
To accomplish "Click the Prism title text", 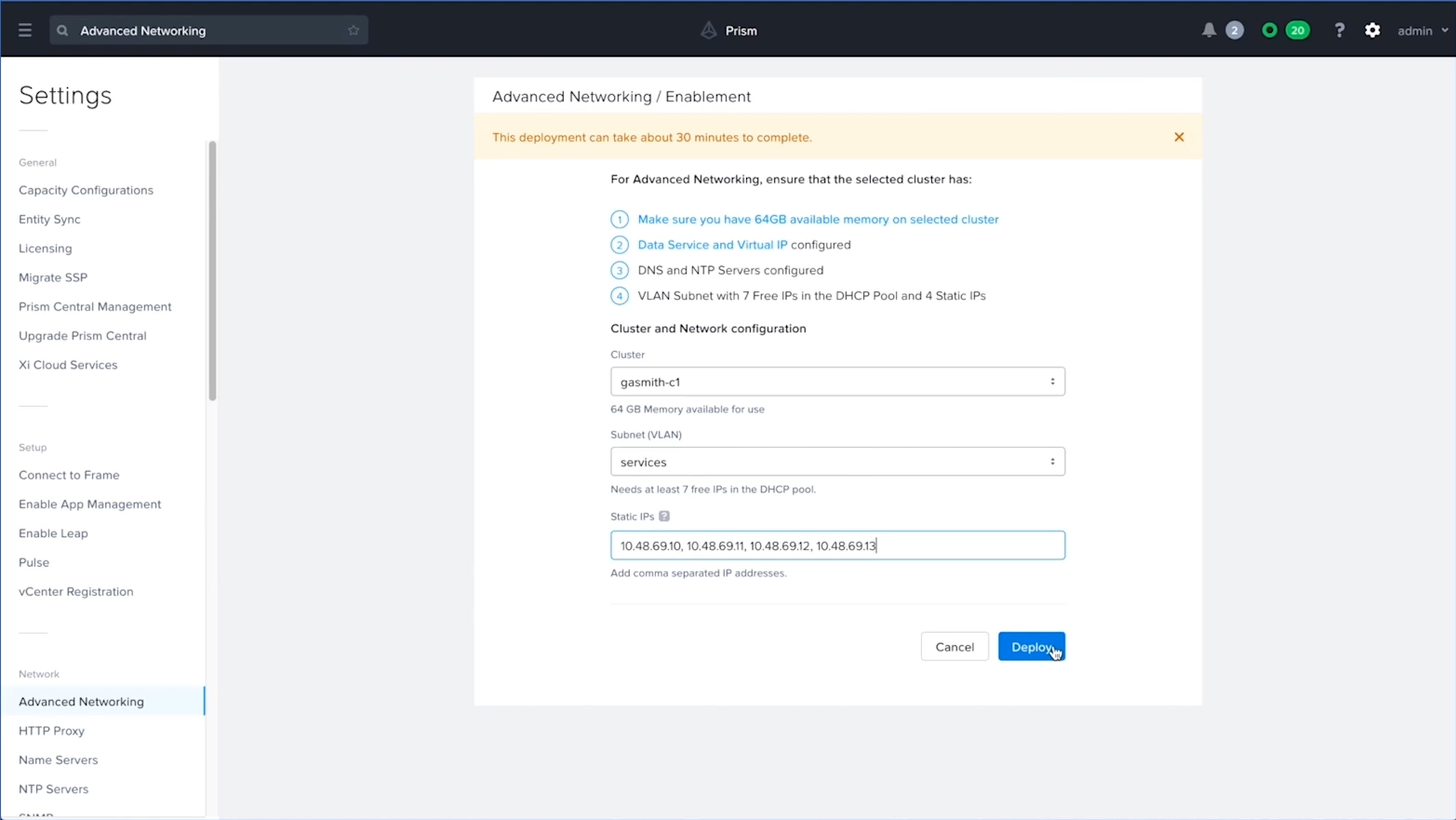I will pyautogui.click(x=741, y=31).
